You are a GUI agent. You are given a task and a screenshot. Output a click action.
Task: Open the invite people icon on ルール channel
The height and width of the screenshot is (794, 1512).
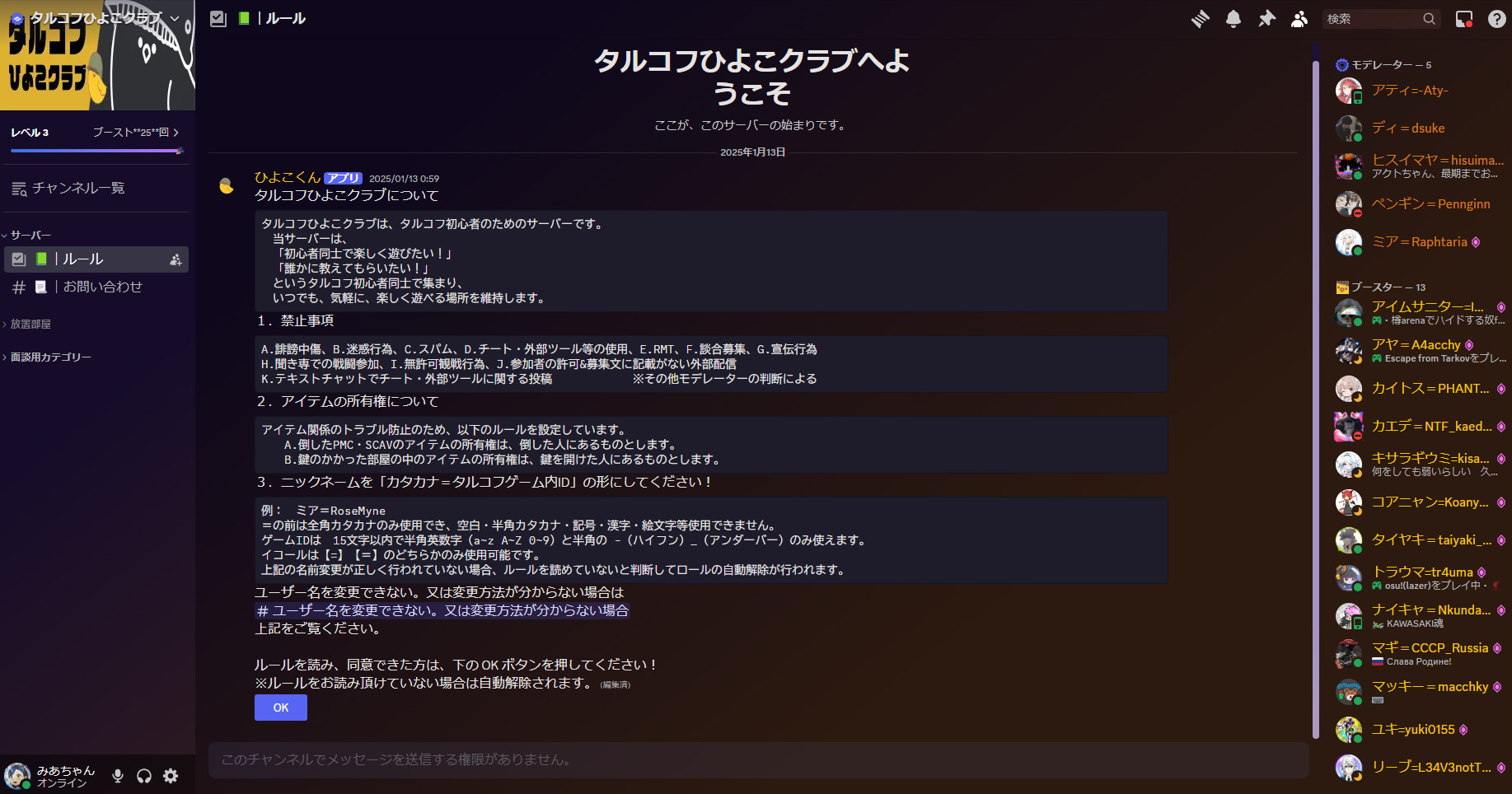pyautogui.click(x=176, y=259)
